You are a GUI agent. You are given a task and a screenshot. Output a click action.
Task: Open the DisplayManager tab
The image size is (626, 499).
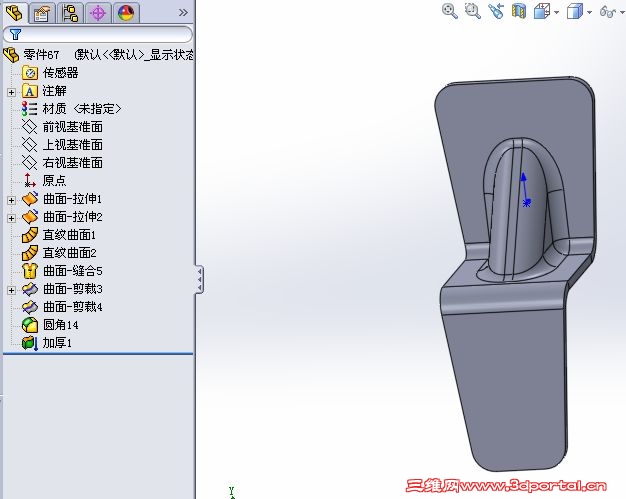point(126,13)
